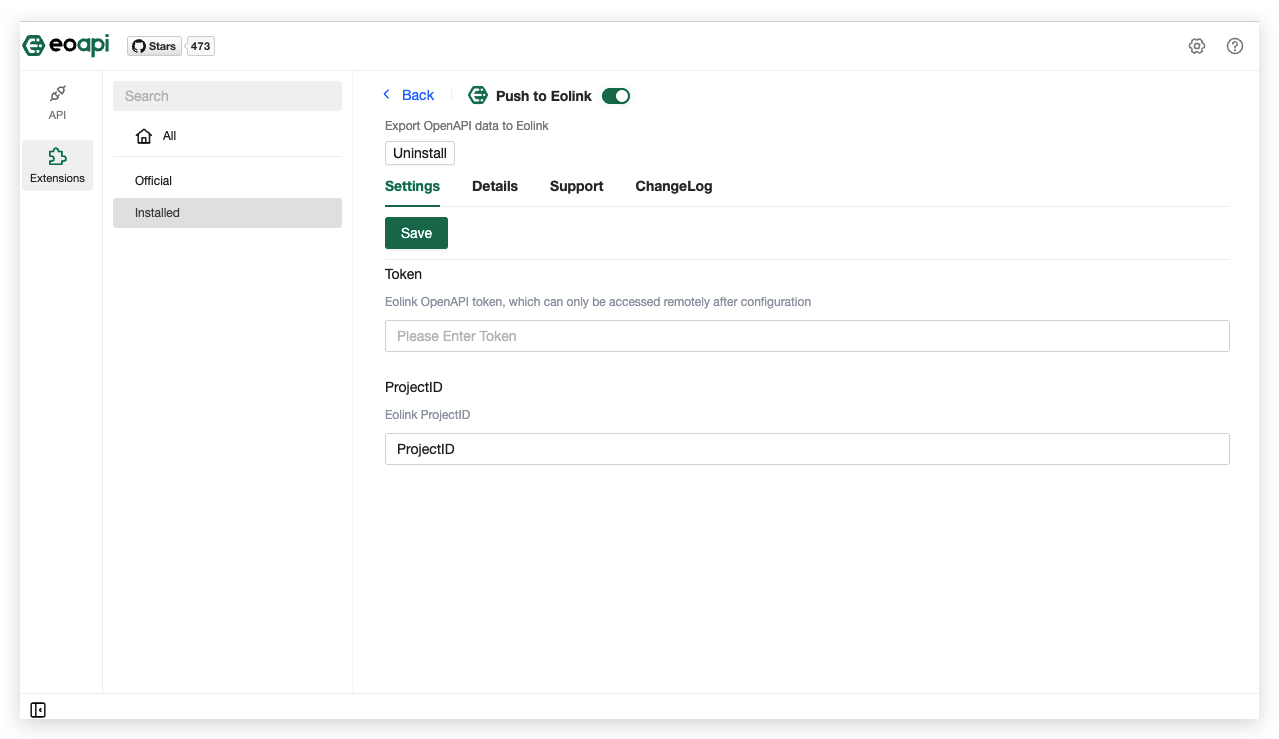The image size is (1279, 739).
Task: Click the 473 stars count
Action: pyautogui.click(x=201, y=46)
